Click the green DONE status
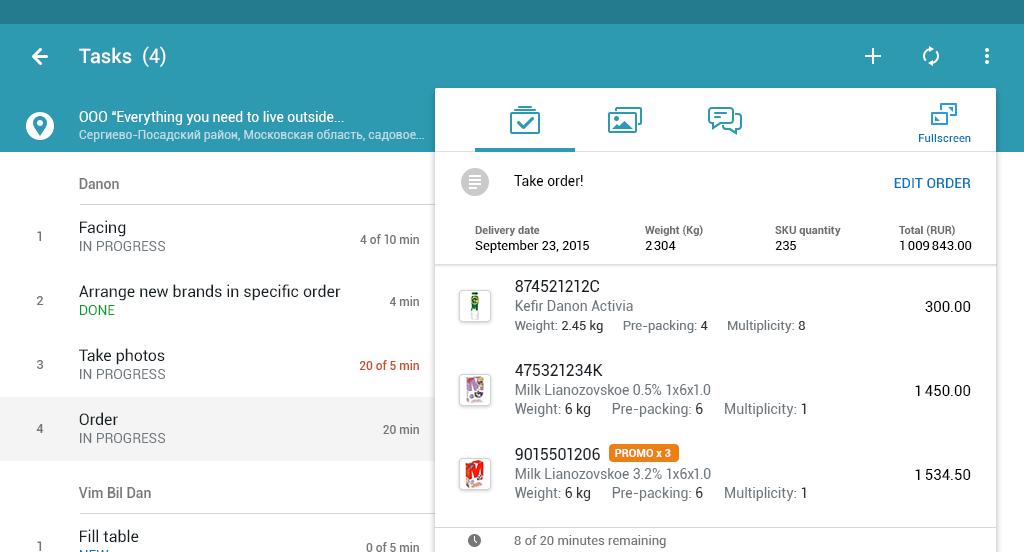This screenshot has height=552, width=1024. [x=97, y=310]
